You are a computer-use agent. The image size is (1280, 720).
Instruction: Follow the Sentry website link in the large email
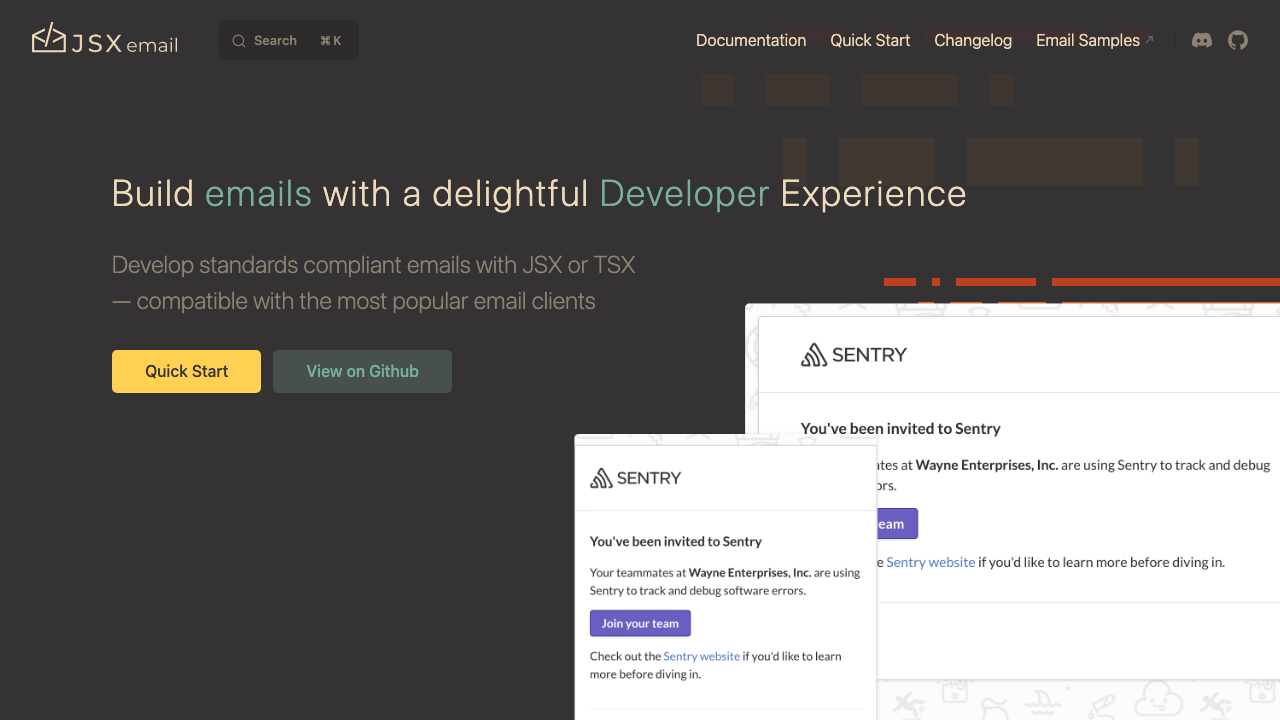coord(930,561)
